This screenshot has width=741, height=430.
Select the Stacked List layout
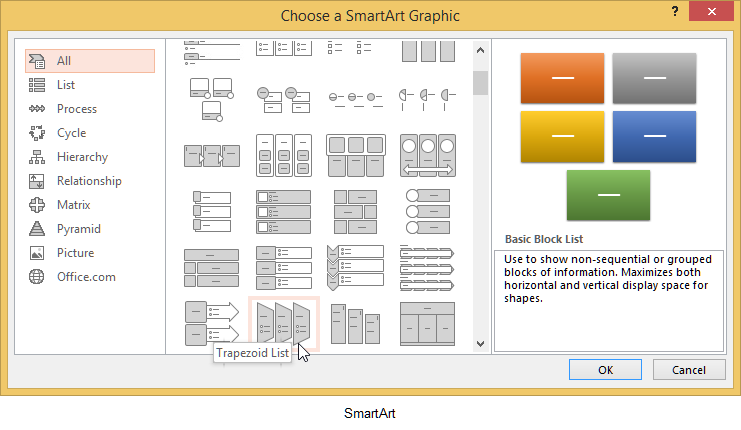284,100
